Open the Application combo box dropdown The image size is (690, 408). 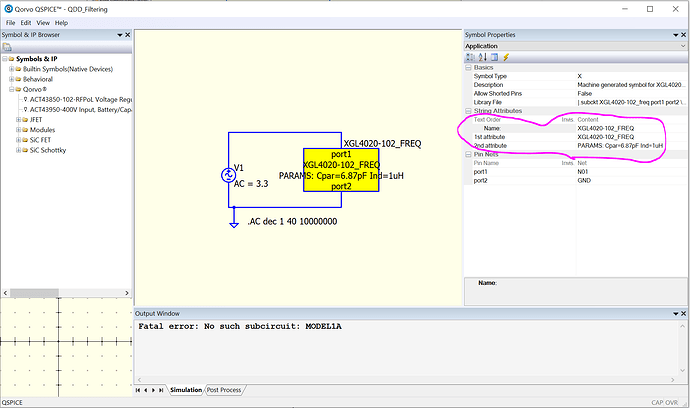[683, 46]
